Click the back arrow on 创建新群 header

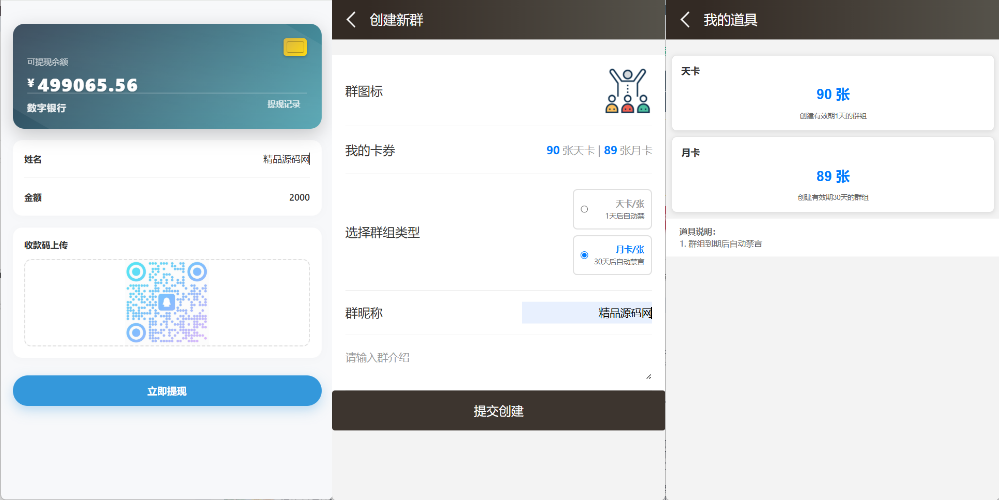pos(351,20)
